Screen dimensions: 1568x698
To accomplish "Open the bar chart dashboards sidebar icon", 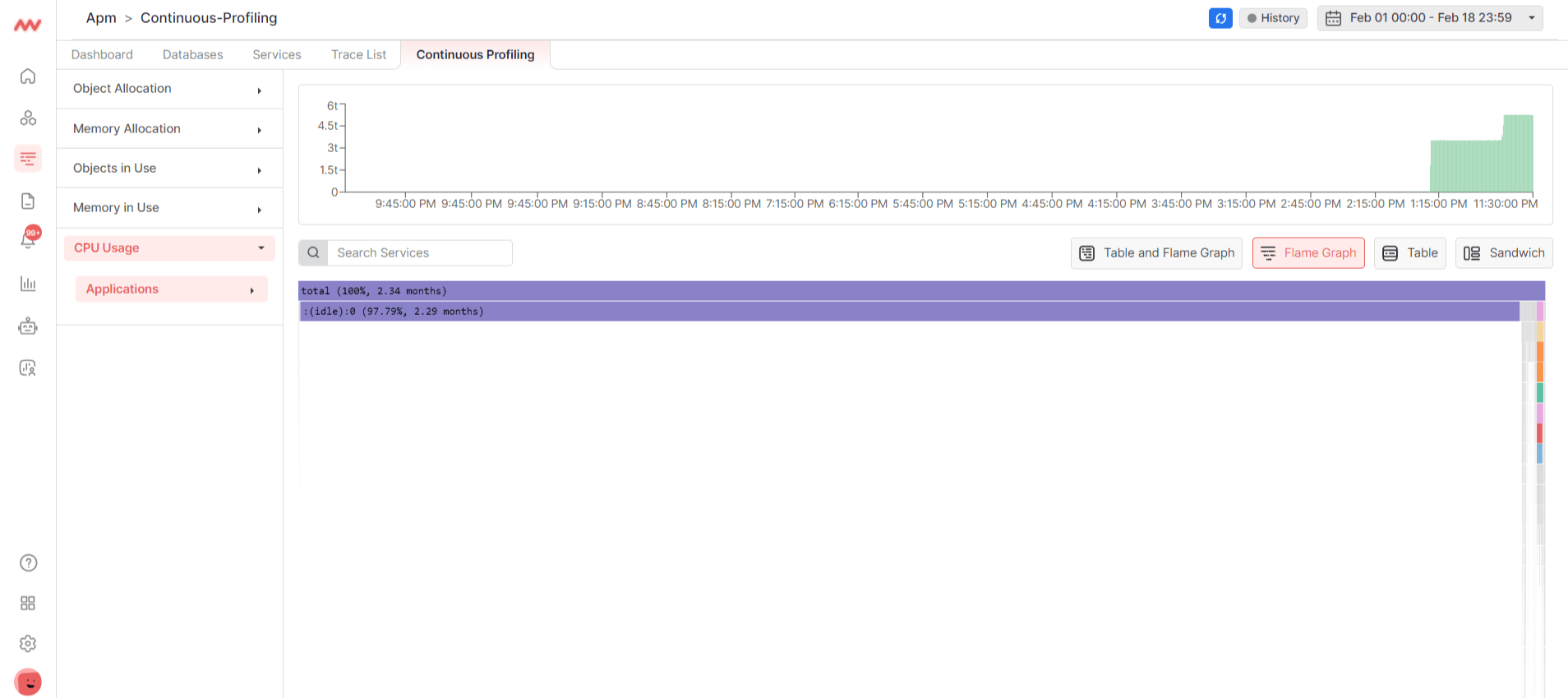I will [x=28, y=284].
